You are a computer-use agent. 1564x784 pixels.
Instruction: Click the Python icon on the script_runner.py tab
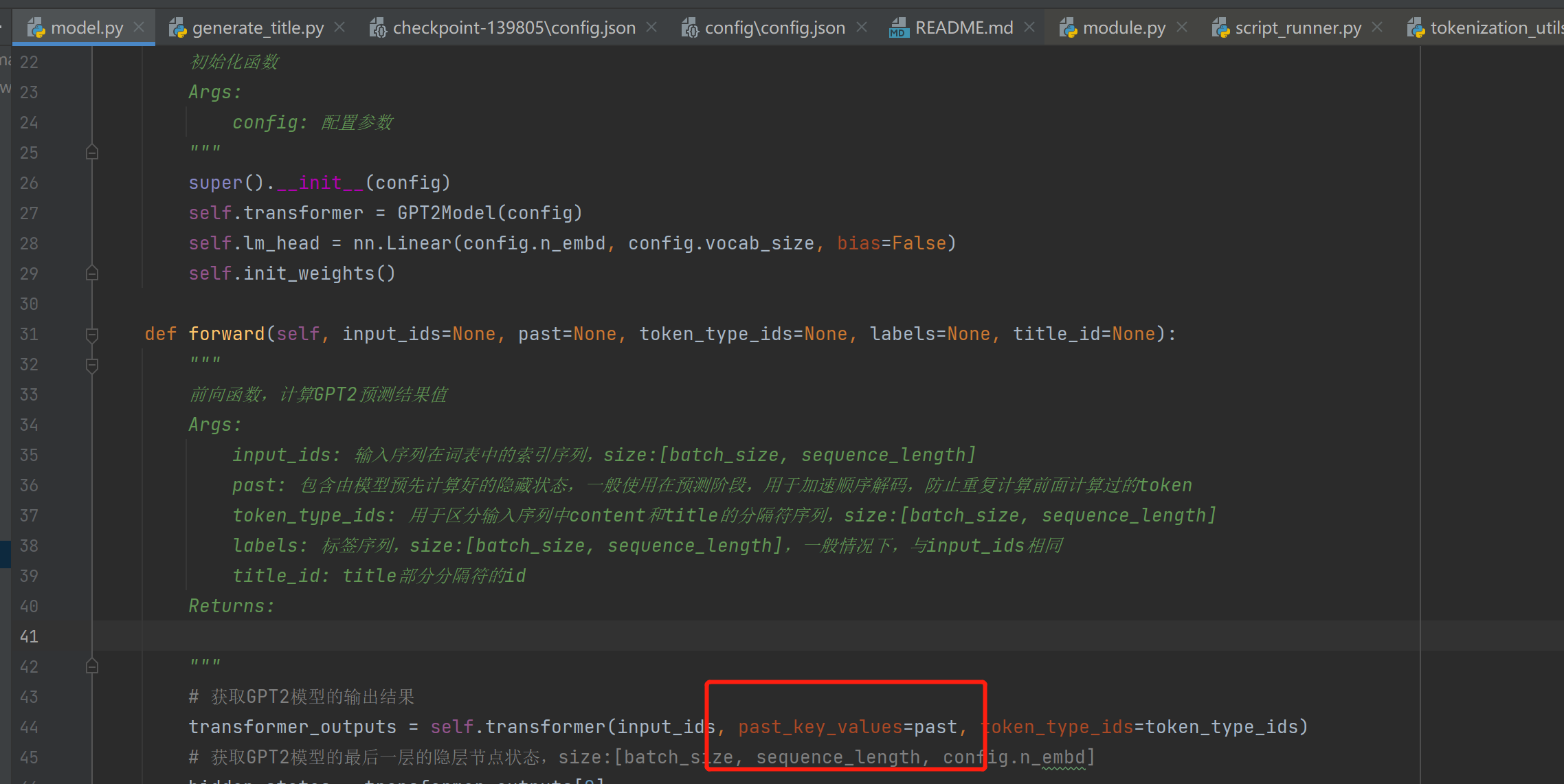tap(1220, 27)
